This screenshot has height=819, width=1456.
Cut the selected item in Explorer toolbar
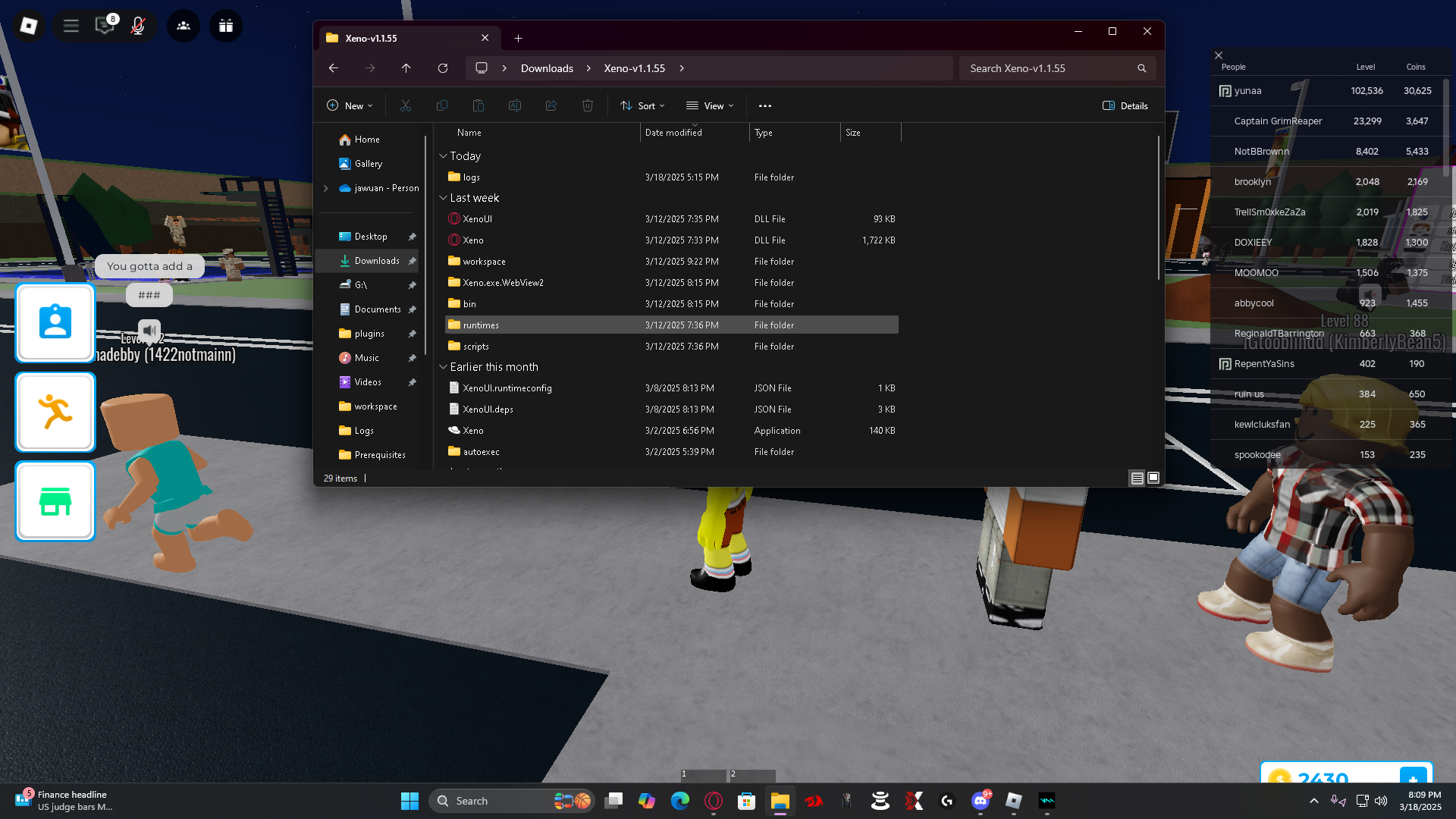(x=406, y=106)
